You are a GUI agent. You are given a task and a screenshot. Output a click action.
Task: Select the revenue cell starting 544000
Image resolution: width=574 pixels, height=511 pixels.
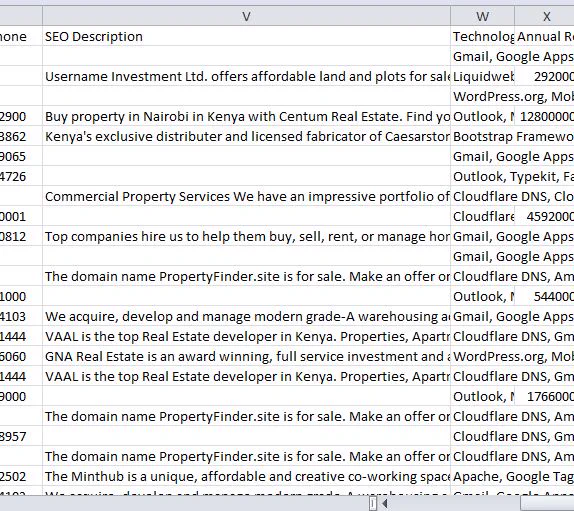point(544,296)
